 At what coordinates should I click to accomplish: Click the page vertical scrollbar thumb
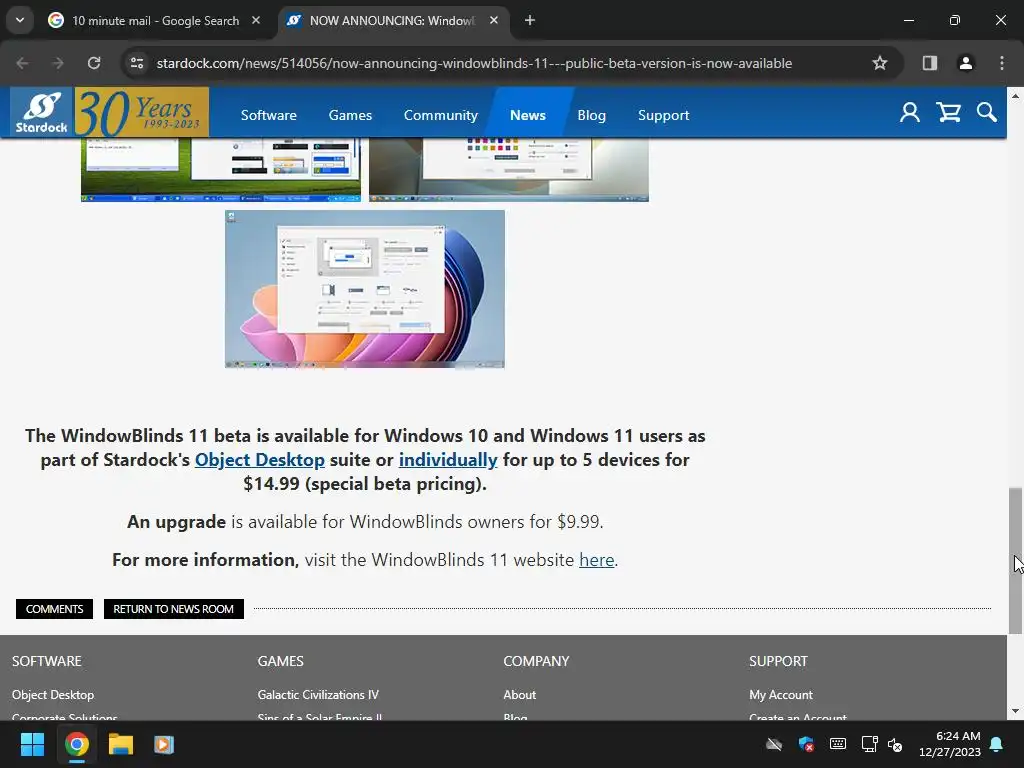1015,560
